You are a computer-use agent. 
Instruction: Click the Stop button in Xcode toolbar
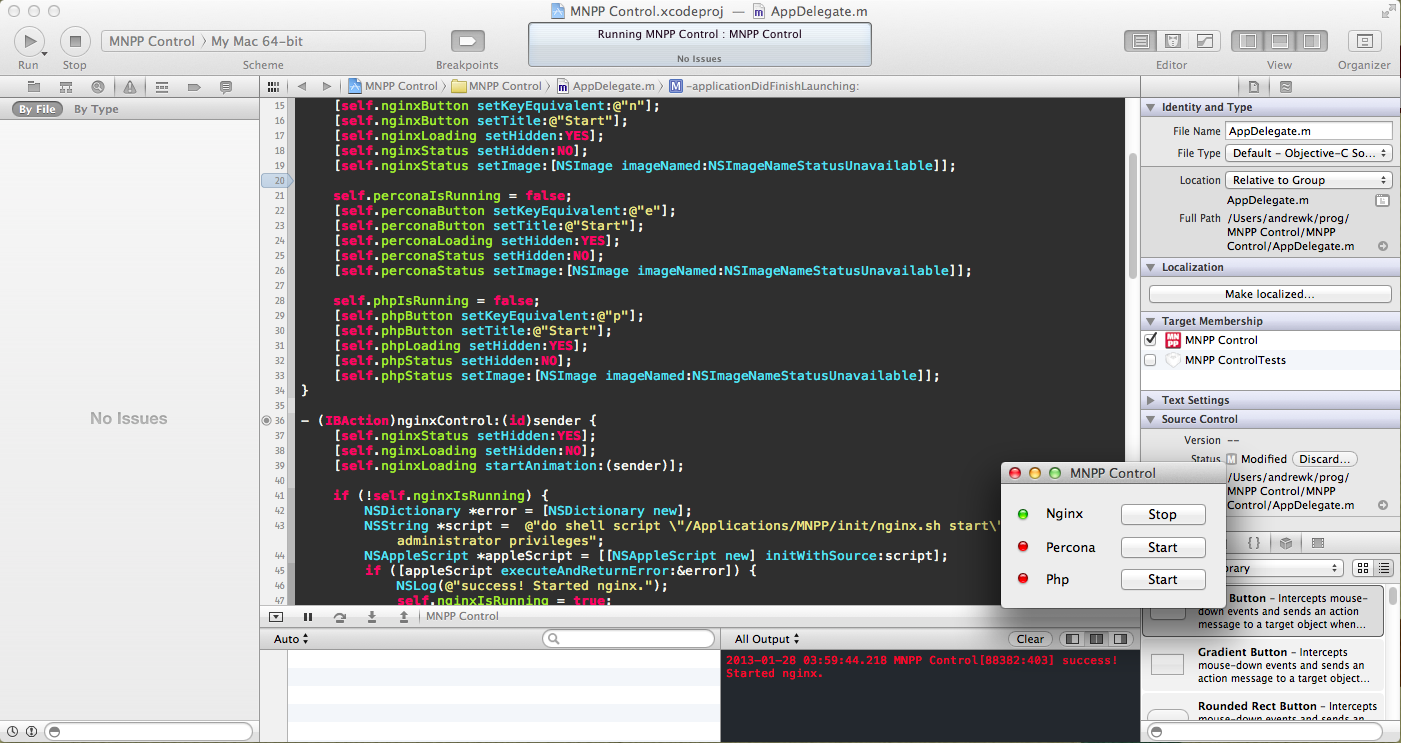point(75,41)
